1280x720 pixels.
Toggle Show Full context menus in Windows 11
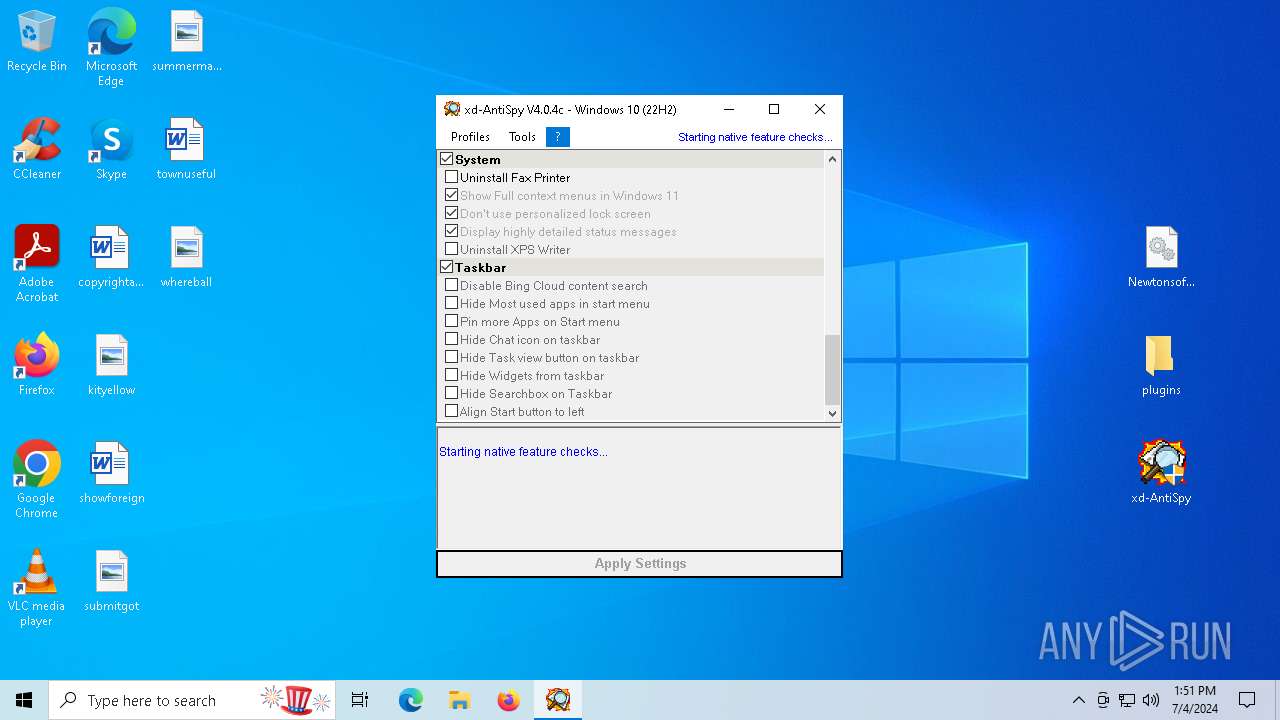tap(452, 195)
